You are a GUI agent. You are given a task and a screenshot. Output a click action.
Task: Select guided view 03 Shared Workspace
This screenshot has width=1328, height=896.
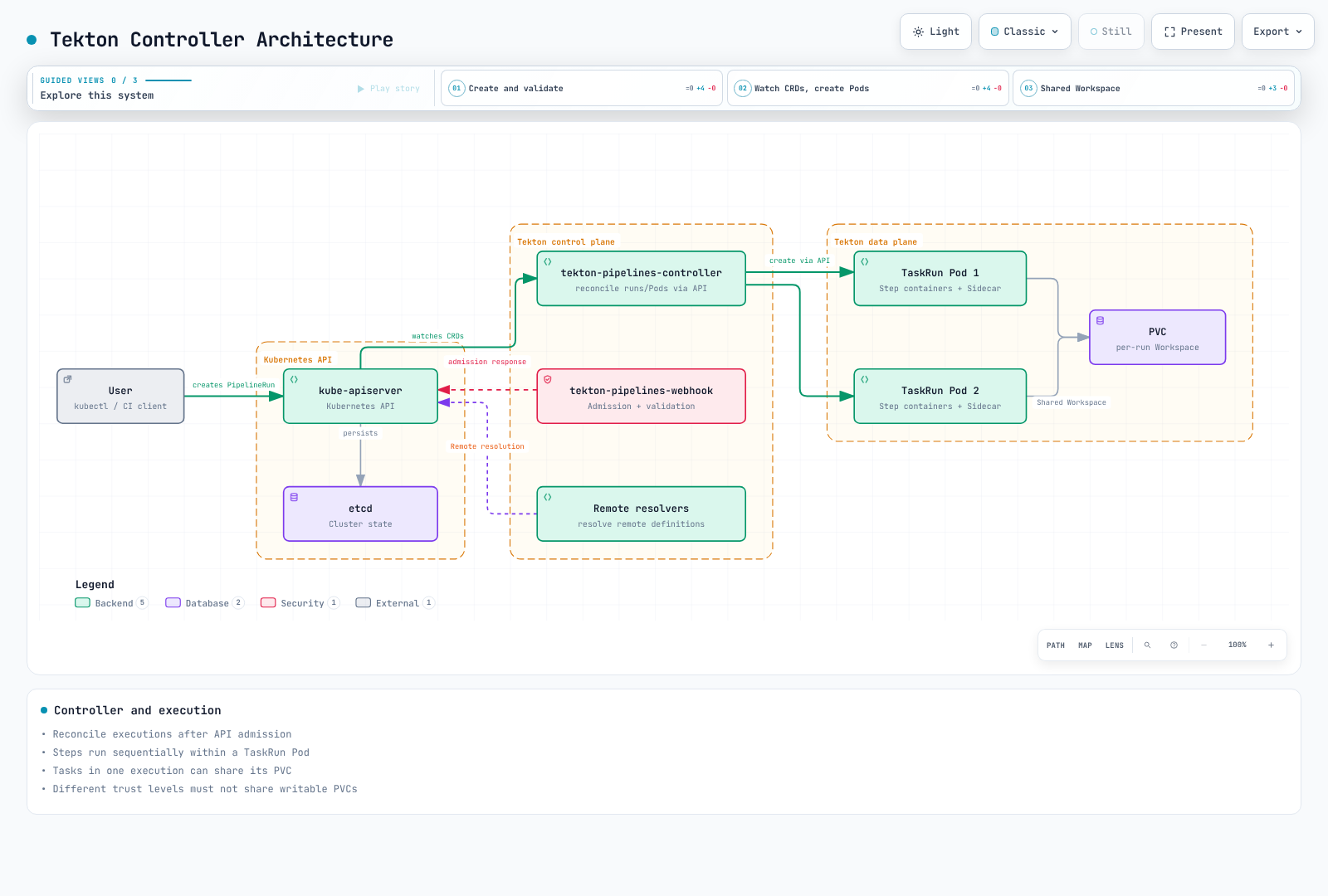1154,88
